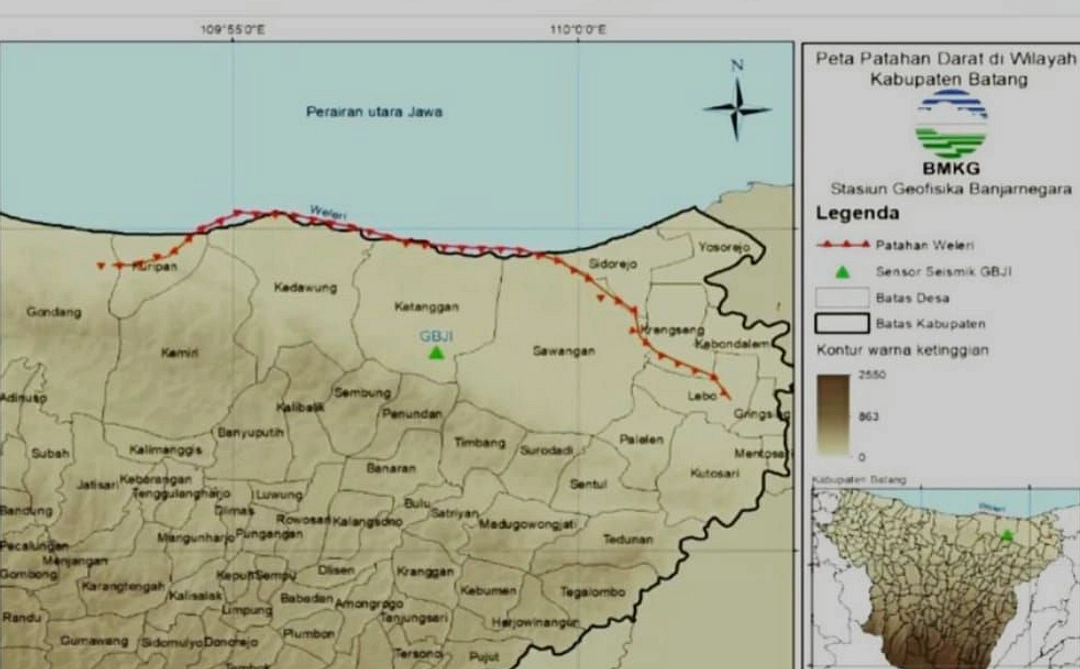Viewport: 1080px width, 669px height.
Task: Click the blue 'GBJI' station label
Action: tap(436, 336)
